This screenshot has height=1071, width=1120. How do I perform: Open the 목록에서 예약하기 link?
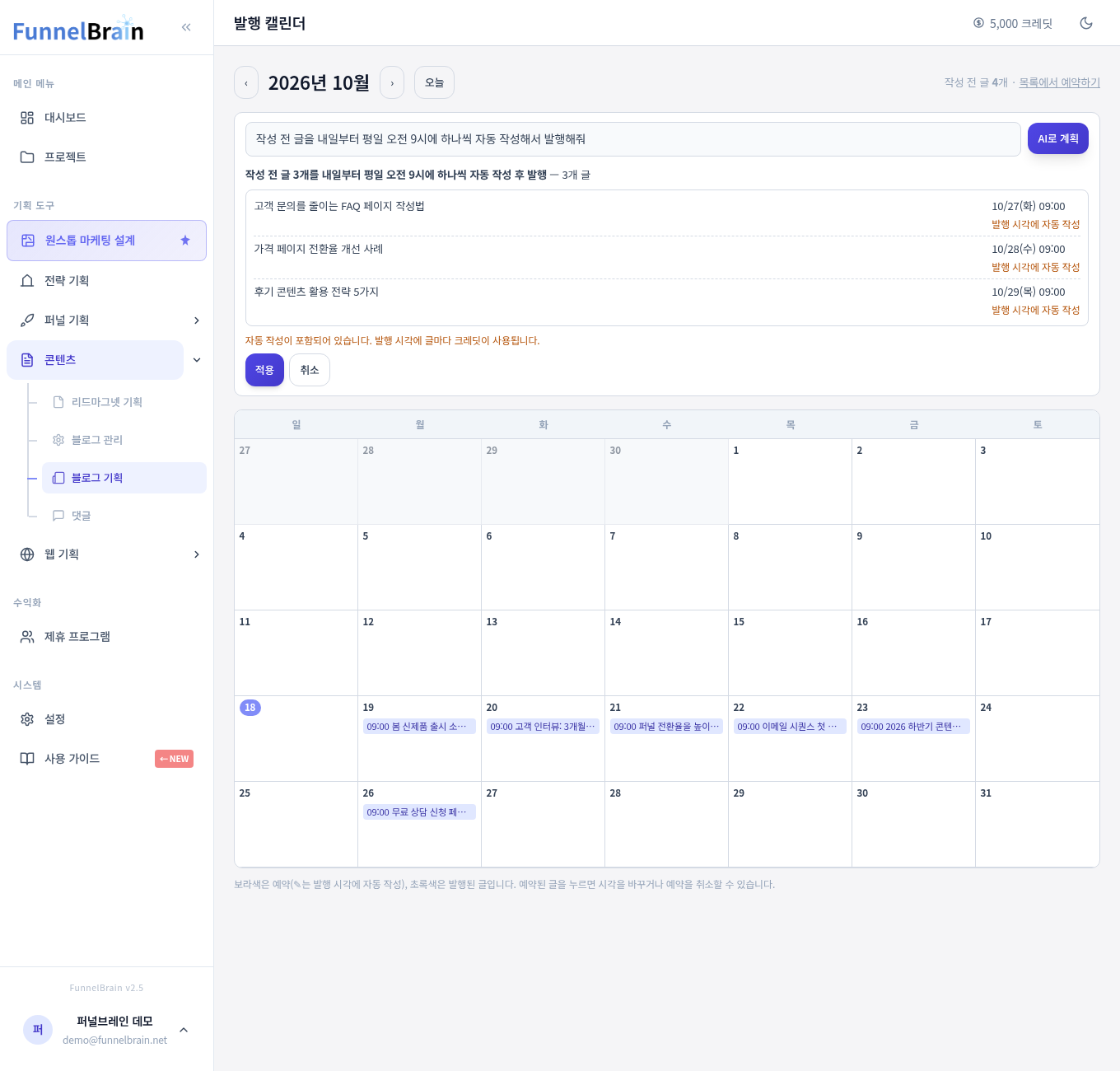pyautogui.click(x=1059, y=82)
